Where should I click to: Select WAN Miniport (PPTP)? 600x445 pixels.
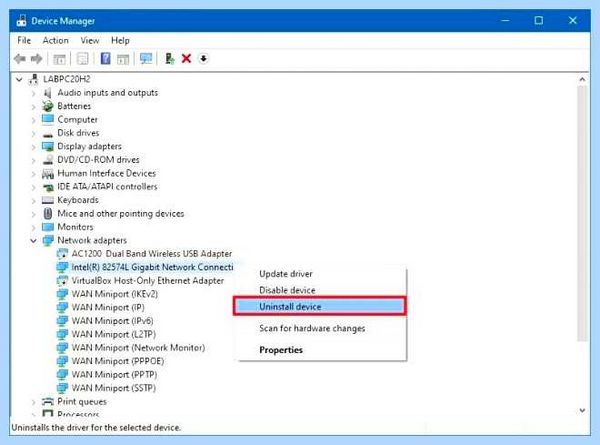coord(114,374)
